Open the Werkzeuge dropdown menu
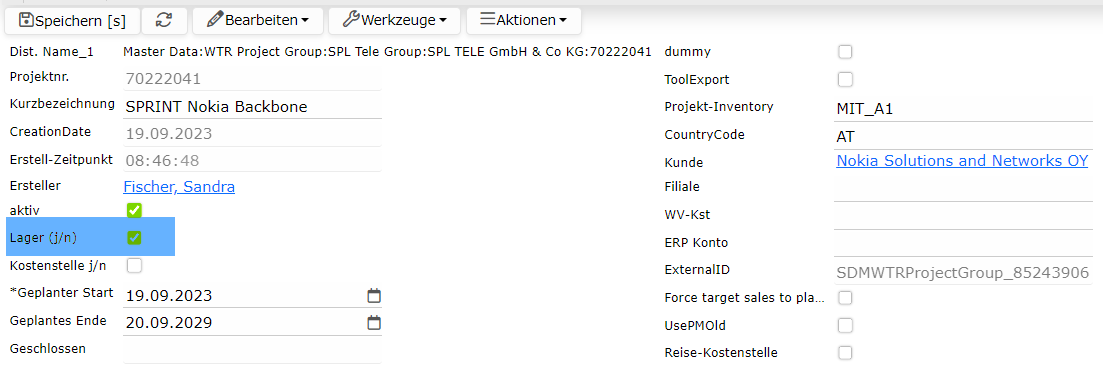Screen dimensions: 1103x369 click(394, 21)
